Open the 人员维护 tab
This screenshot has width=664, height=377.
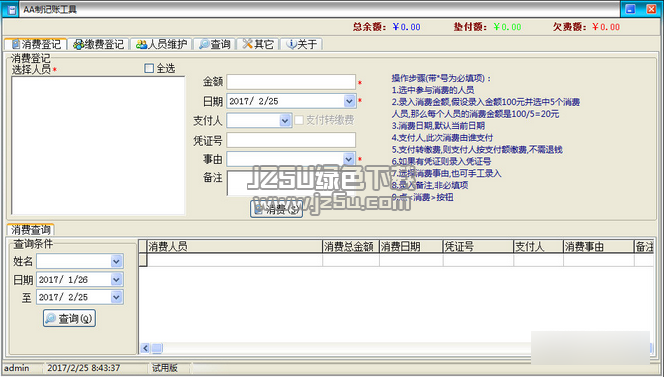tap(161, 44)
